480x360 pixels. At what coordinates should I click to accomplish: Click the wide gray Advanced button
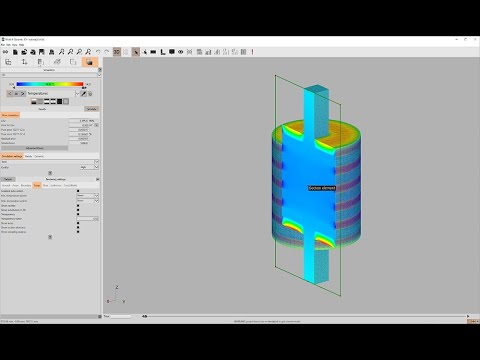click(35, 148)
